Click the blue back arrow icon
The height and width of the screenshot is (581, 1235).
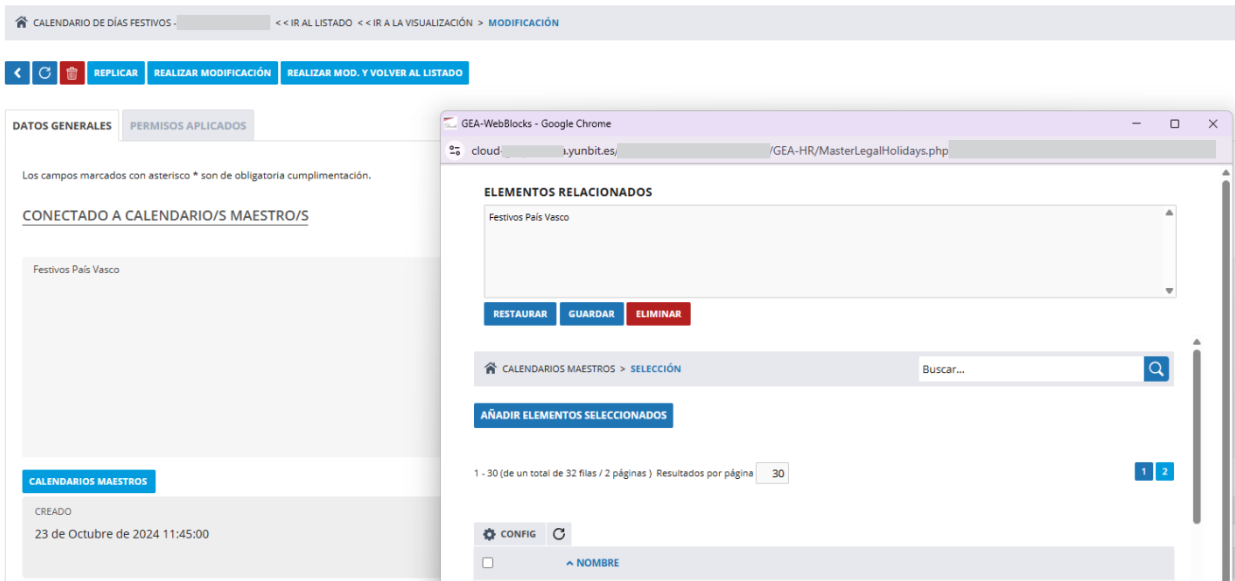[18, 73]
